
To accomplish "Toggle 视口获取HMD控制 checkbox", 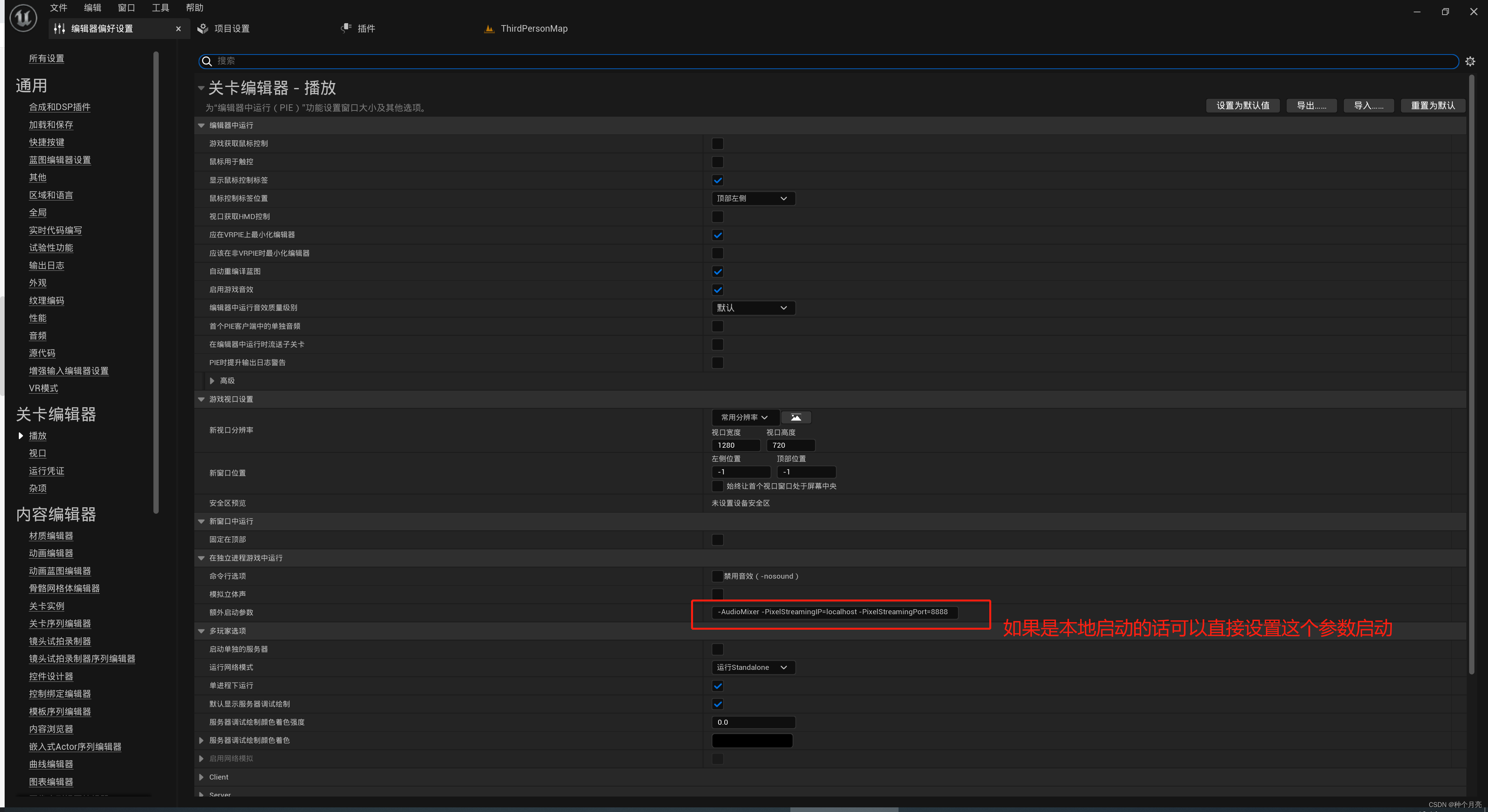I will [717, 217].
